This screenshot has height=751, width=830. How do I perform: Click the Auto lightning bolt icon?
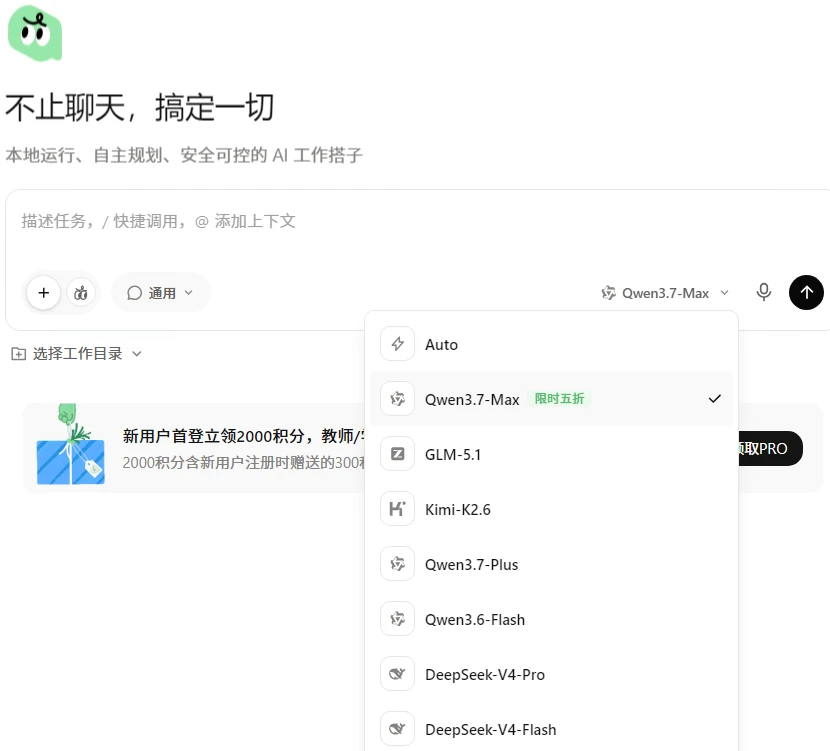398,344
